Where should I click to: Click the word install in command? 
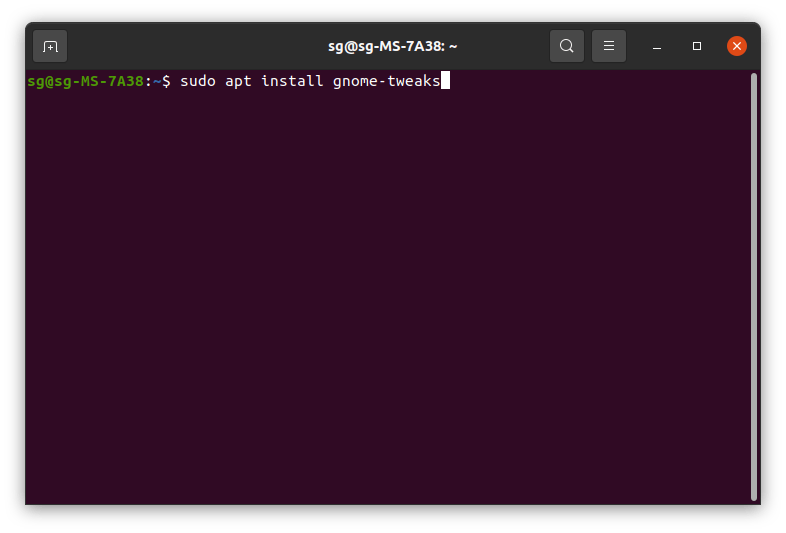(x=292, y=81)
